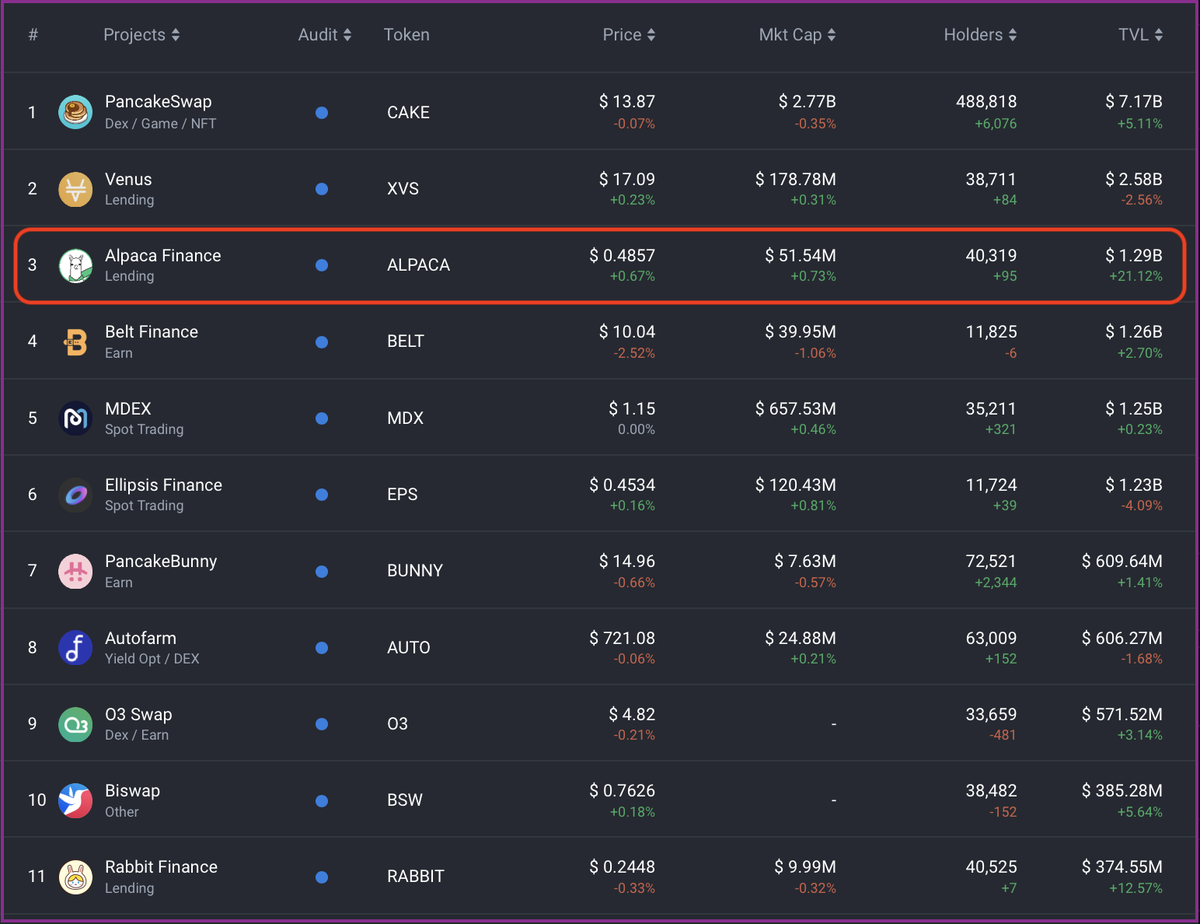
Task: Open the Biswap project link
Action: pyautogui.click(x=132, y=791)
